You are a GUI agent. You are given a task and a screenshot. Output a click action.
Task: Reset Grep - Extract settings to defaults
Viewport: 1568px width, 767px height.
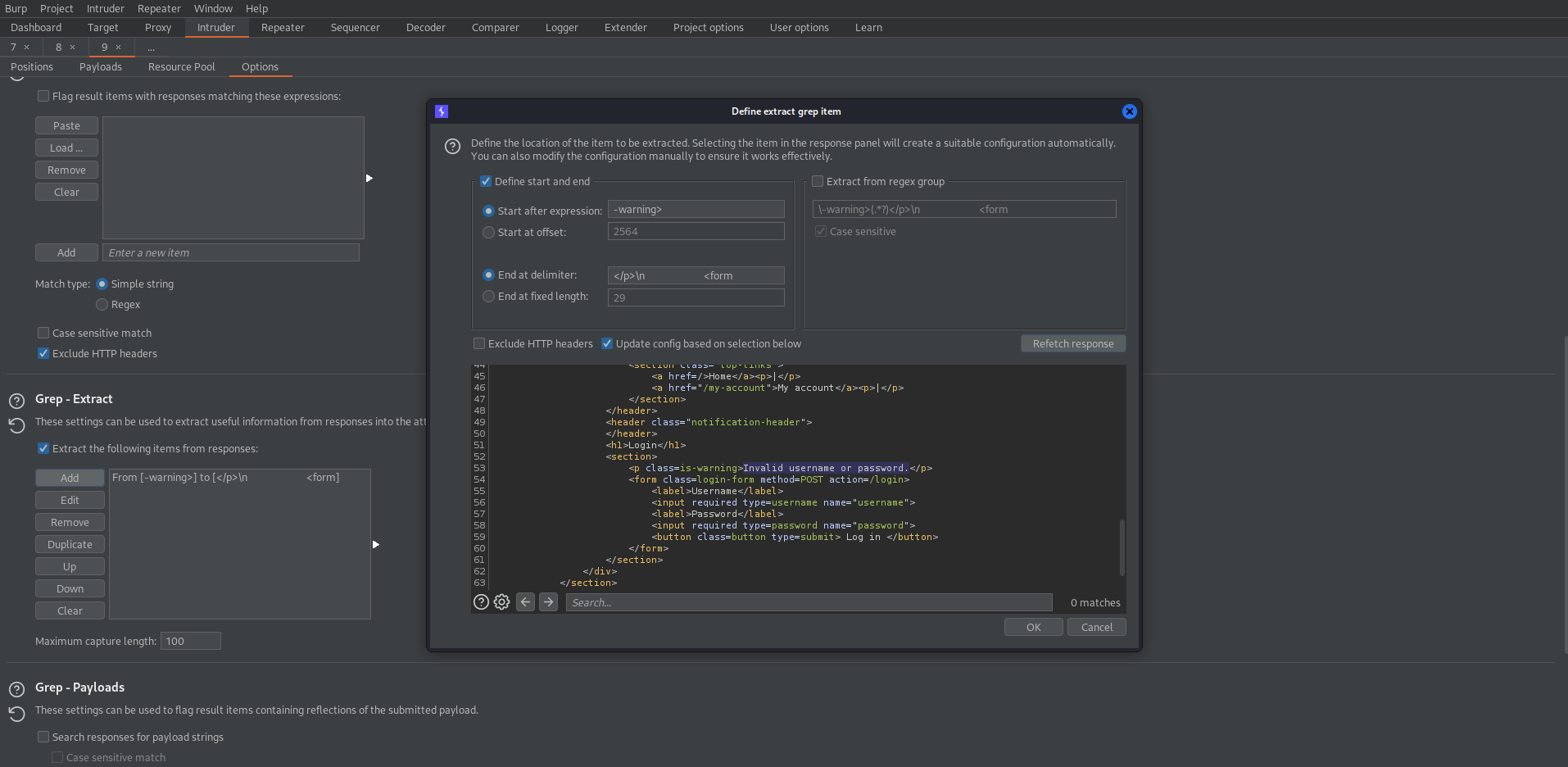point(16,425)
